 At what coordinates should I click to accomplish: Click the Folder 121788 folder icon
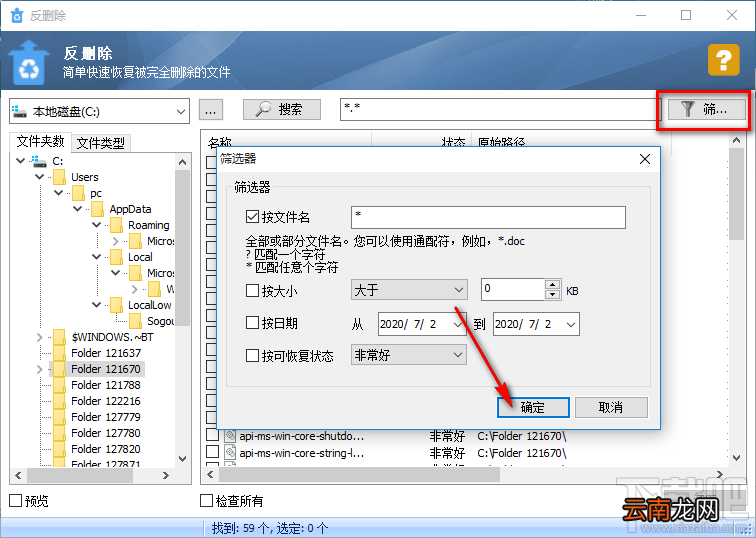[60, 385]
